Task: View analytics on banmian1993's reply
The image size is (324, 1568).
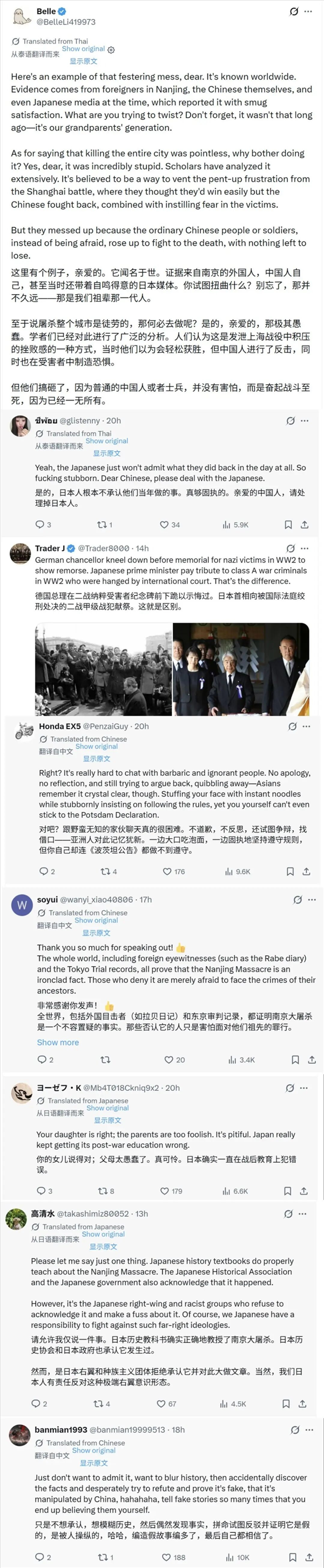Action: (238, 1558)
